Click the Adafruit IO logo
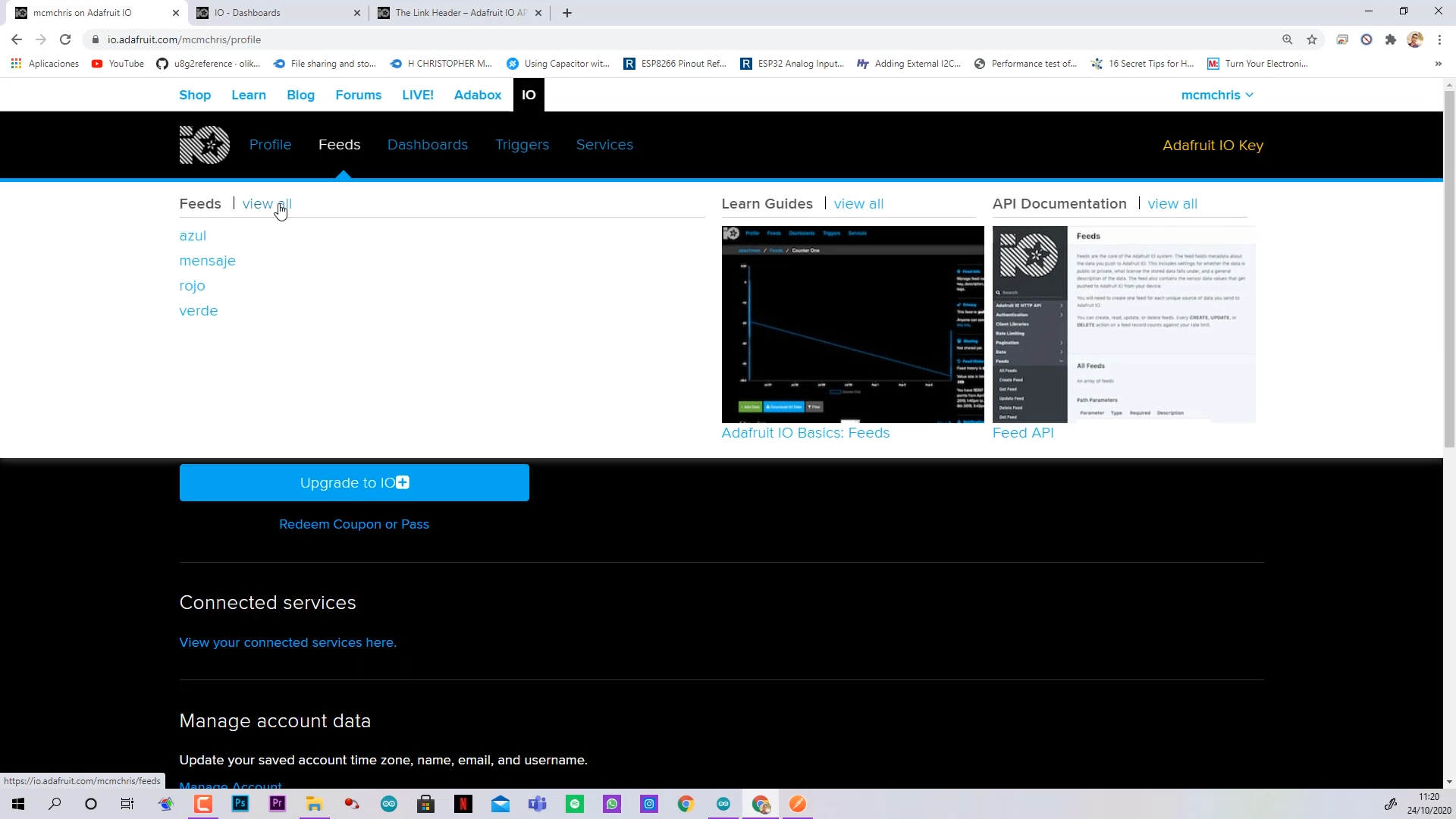Screen dimensions: 1456x819 tap(205, 145)
